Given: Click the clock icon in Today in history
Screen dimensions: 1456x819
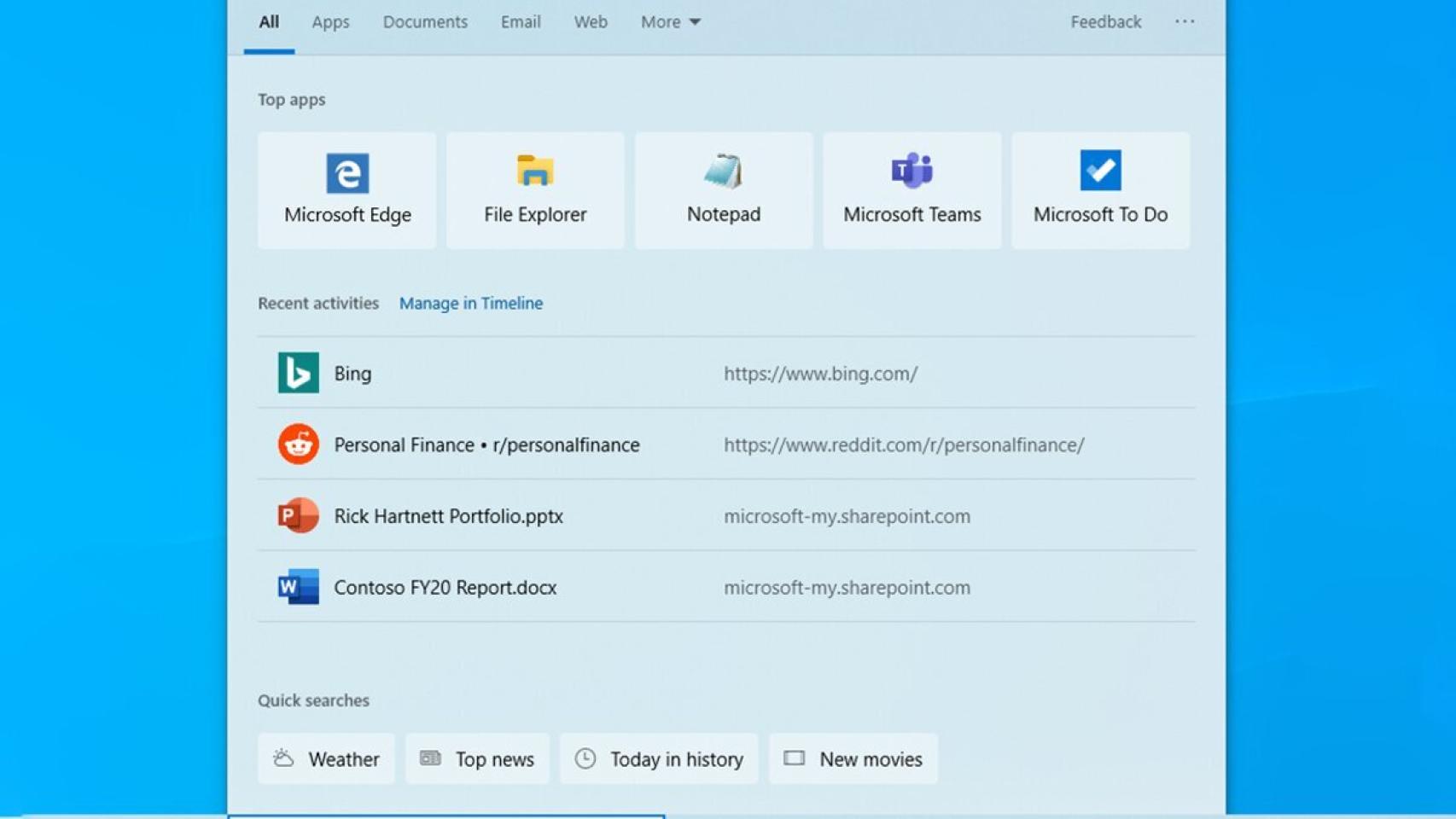Looking at the screenshot, I should pyautogui.click(x=585, y=758).
